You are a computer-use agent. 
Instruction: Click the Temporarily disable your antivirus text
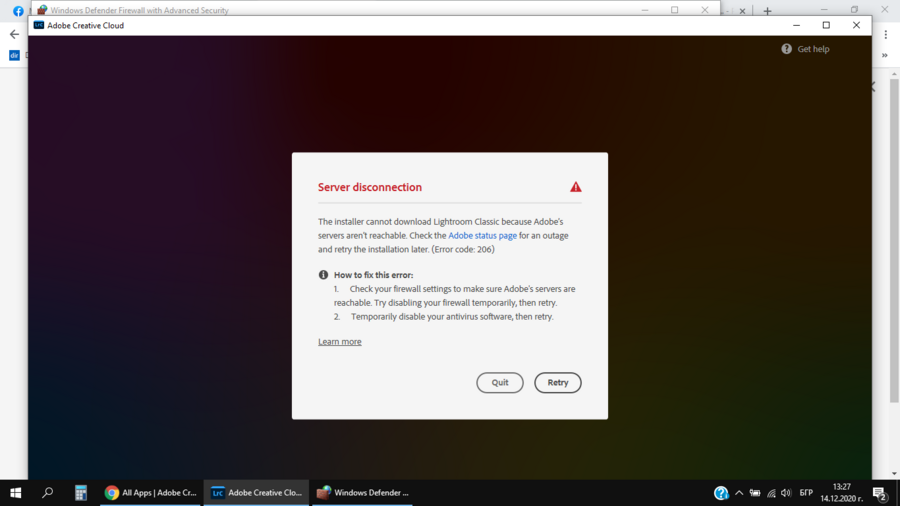452,317
